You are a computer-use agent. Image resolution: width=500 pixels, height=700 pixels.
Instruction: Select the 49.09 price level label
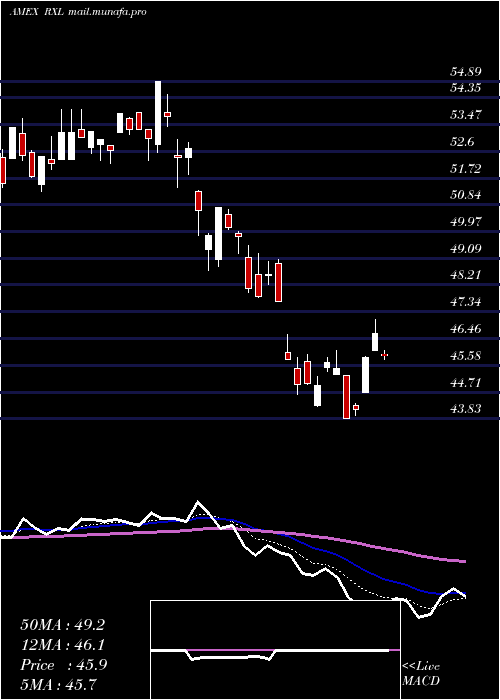pyautogui.click(x=465, y=248)
